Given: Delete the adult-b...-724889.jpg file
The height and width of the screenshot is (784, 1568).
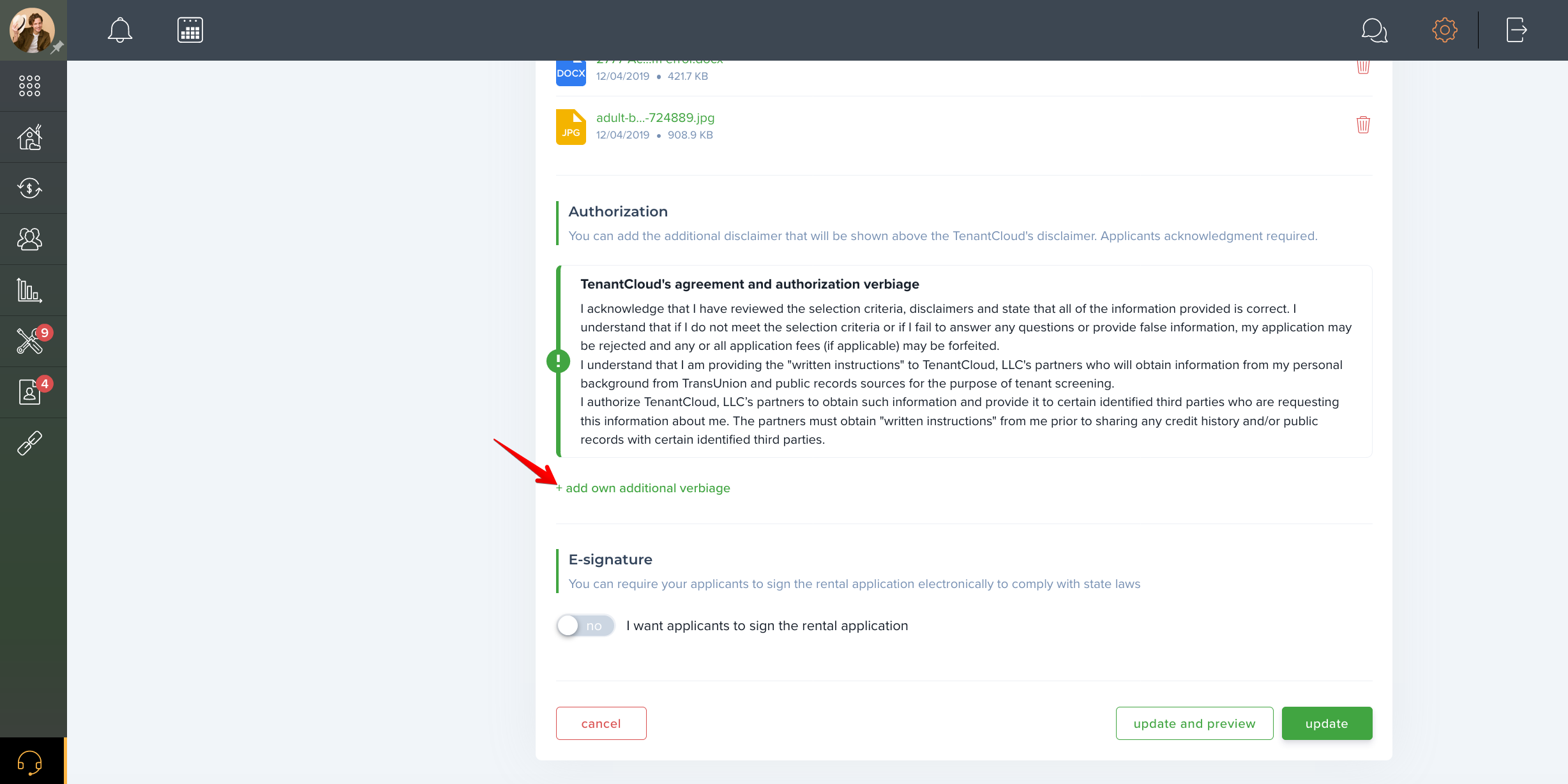Looking at the screenshot, I should [x=1363, y=124].
